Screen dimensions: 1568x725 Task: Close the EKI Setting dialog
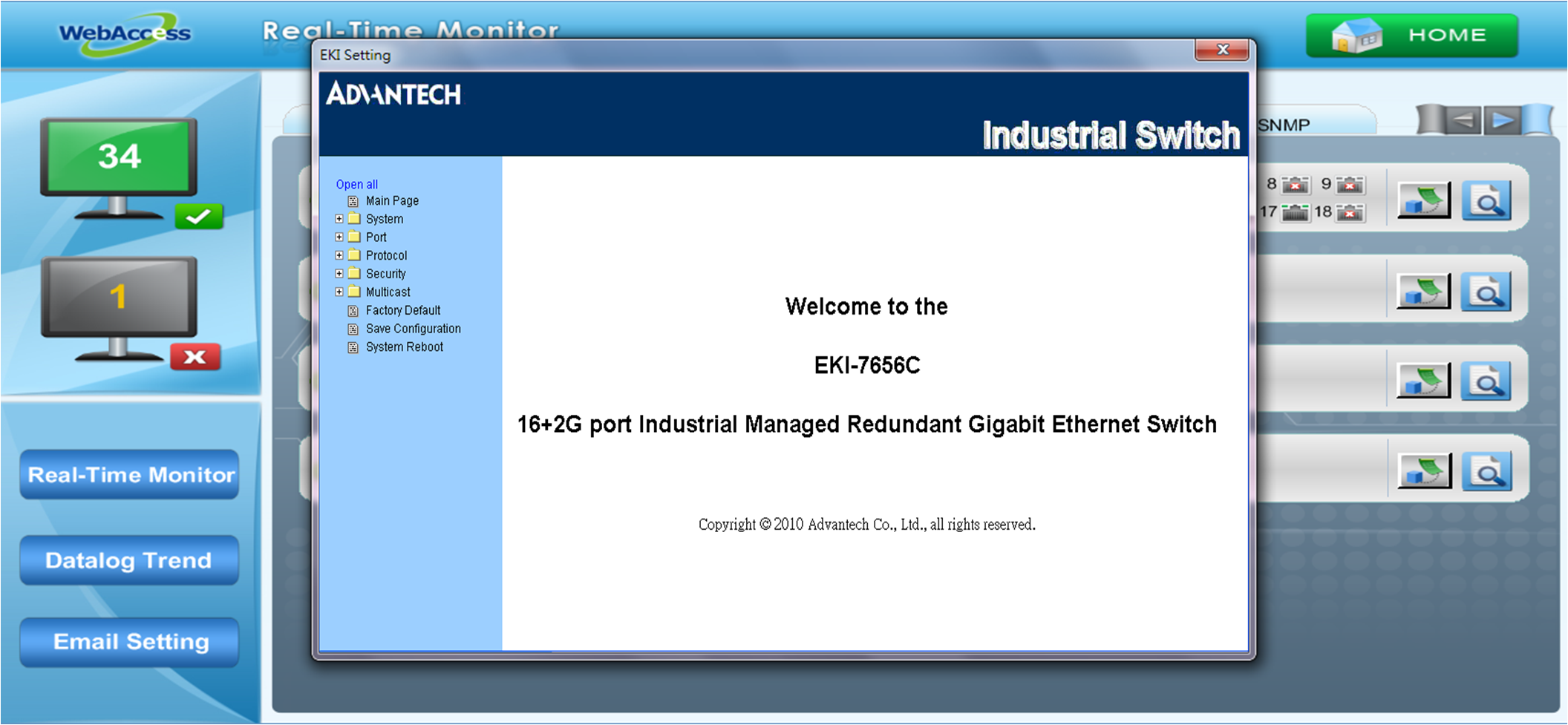click(x=1222, y=50)
